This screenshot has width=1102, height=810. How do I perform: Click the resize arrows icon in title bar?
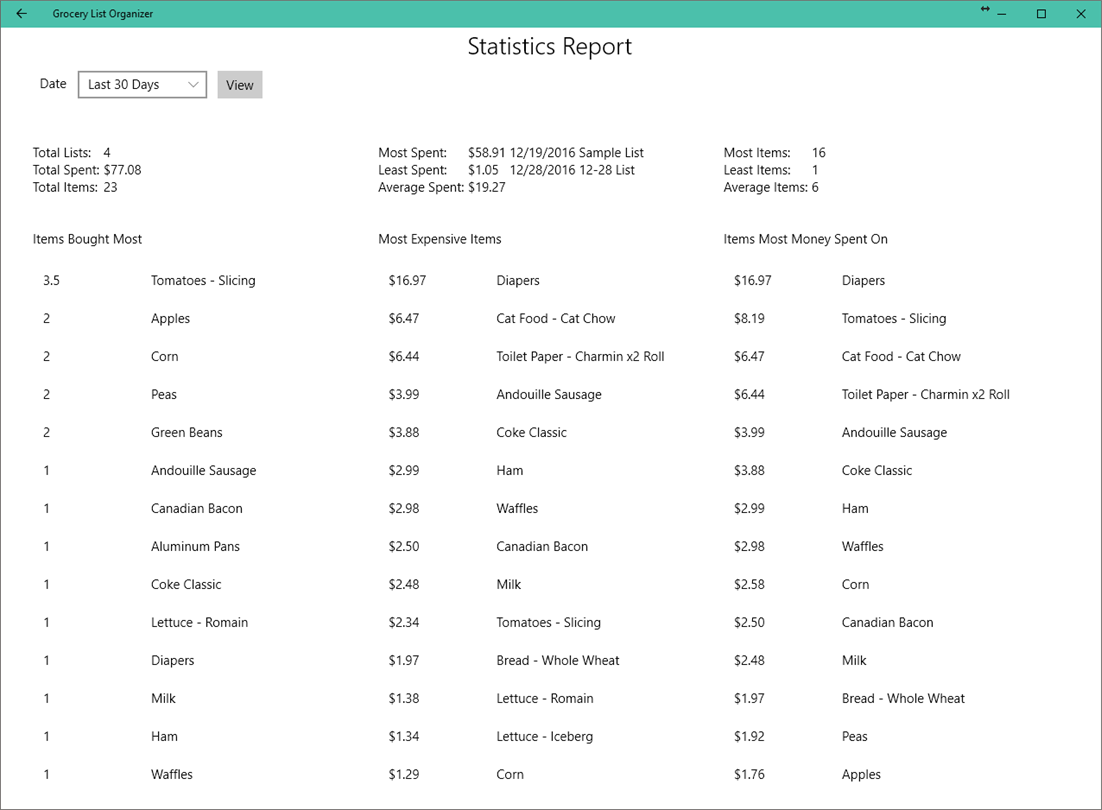[x=985, y=9]
